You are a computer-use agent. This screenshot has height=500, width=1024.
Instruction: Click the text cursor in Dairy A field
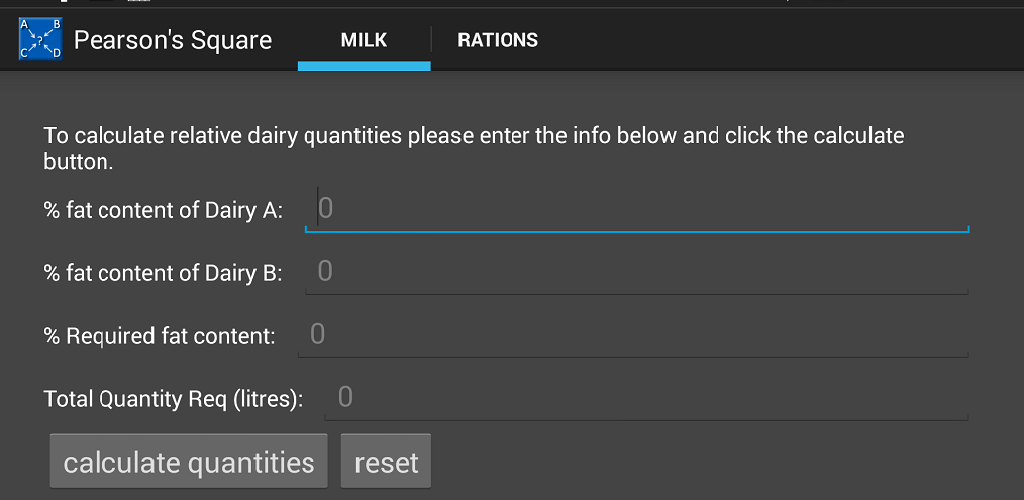(x=318, y=208)
